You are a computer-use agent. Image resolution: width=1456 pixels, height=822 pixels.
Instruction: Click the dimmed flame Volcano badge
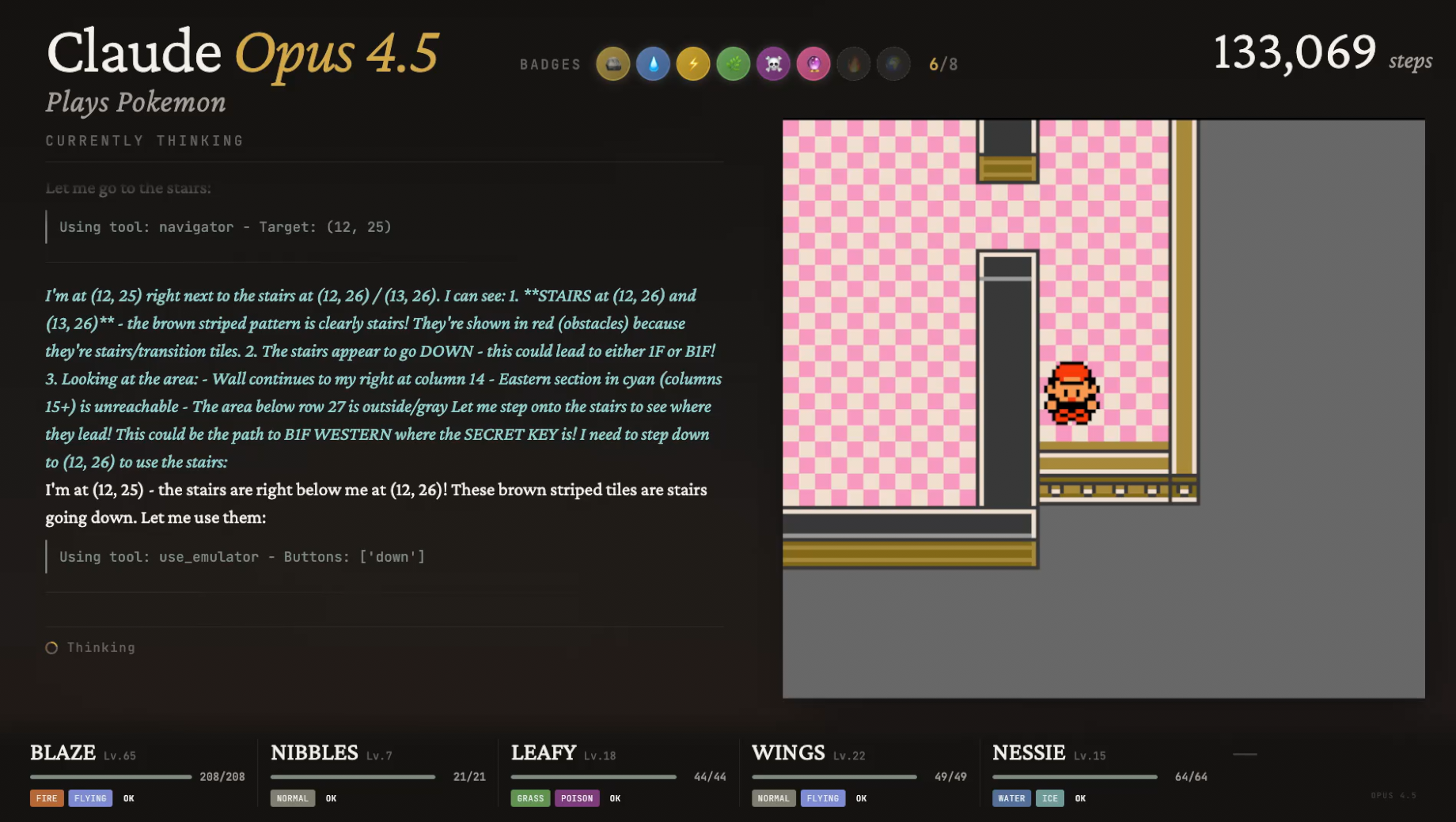coord(854,64)
